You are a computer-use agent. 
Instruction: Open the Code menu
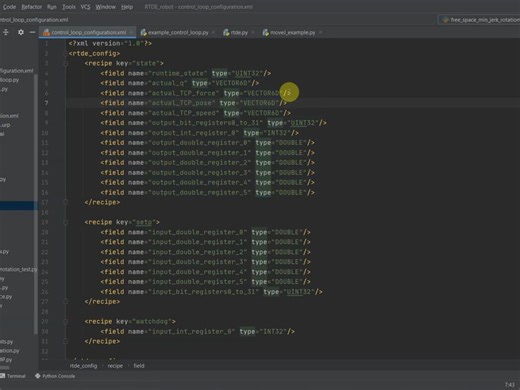click(x=9, y=7)
